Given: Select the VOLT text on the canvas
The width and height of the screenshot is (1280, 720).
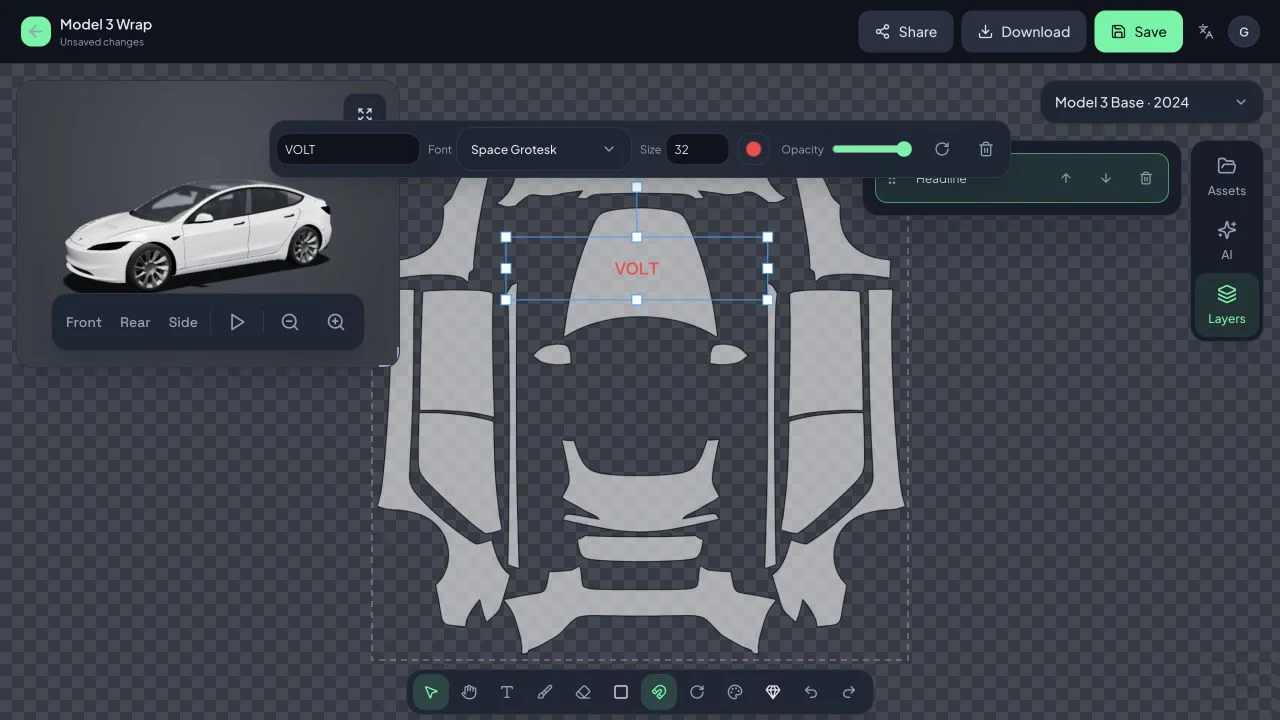Looking at the screenshot, I should point(637,268).
